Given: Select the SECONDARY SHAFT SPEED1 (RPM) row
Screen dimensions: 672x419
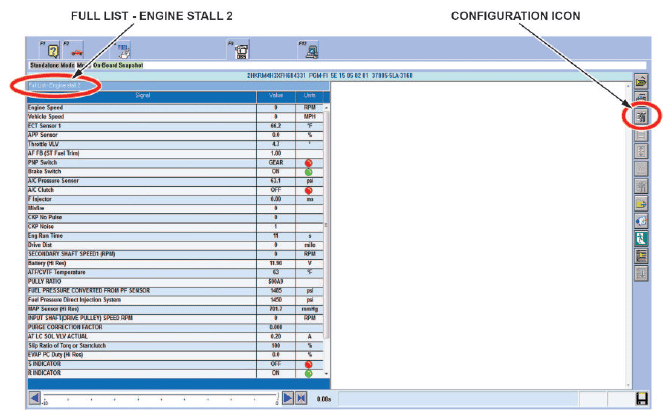Looking at the screenshot, I should [x=175, y=254].
